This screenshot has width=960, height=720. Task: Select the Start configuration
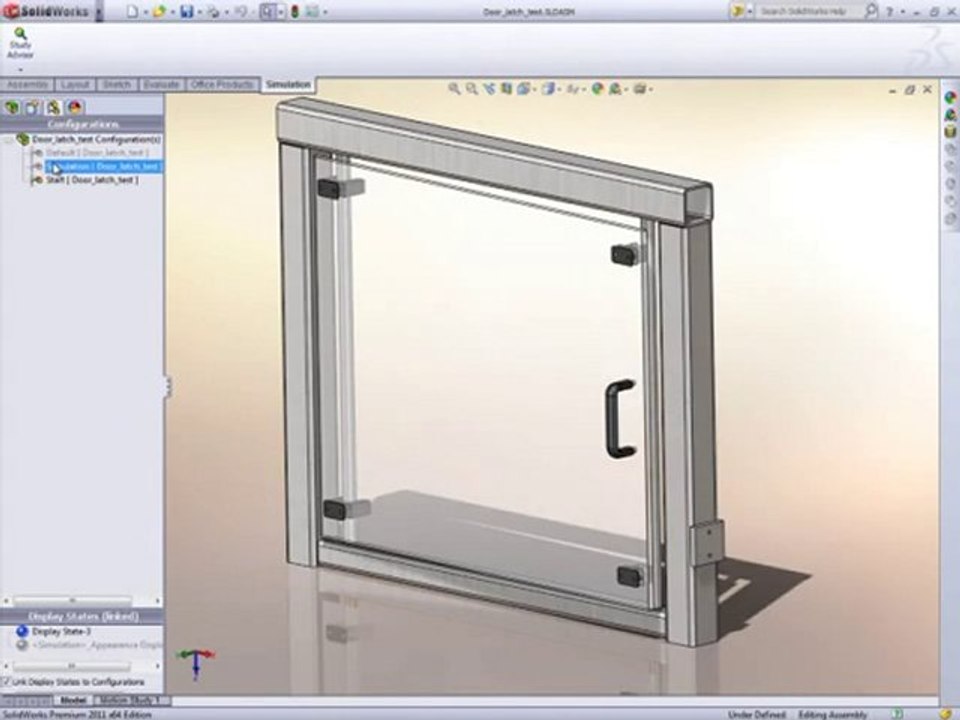click(x=86, y=180)
